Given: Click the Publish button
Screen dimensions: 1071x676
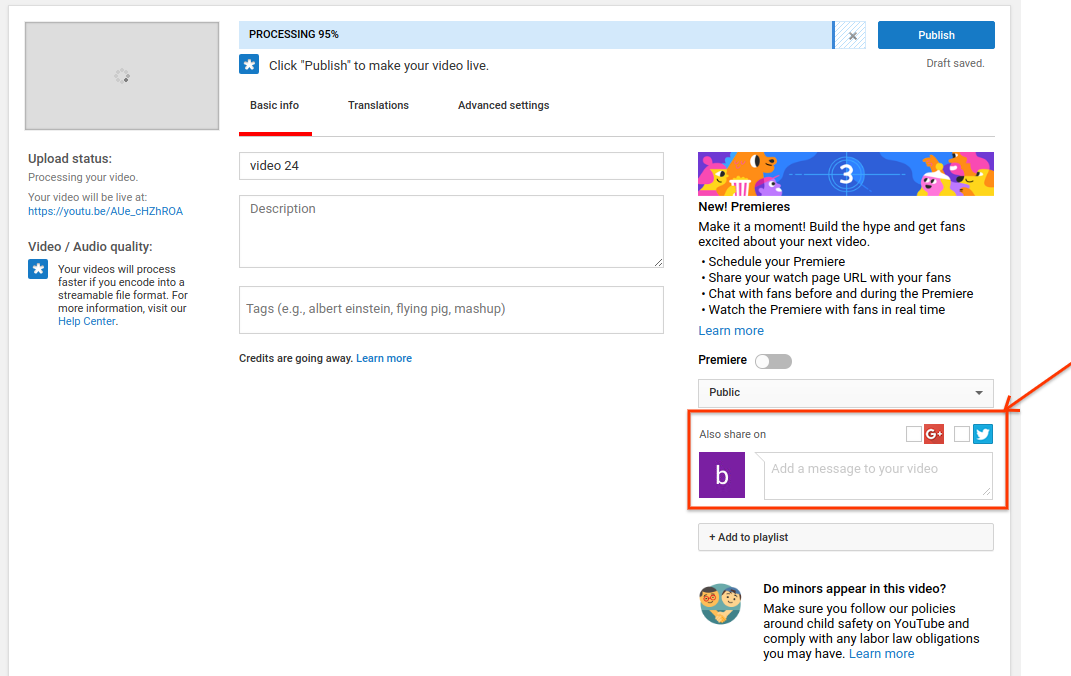Looking at the screenshot, I should pos(935,34).
